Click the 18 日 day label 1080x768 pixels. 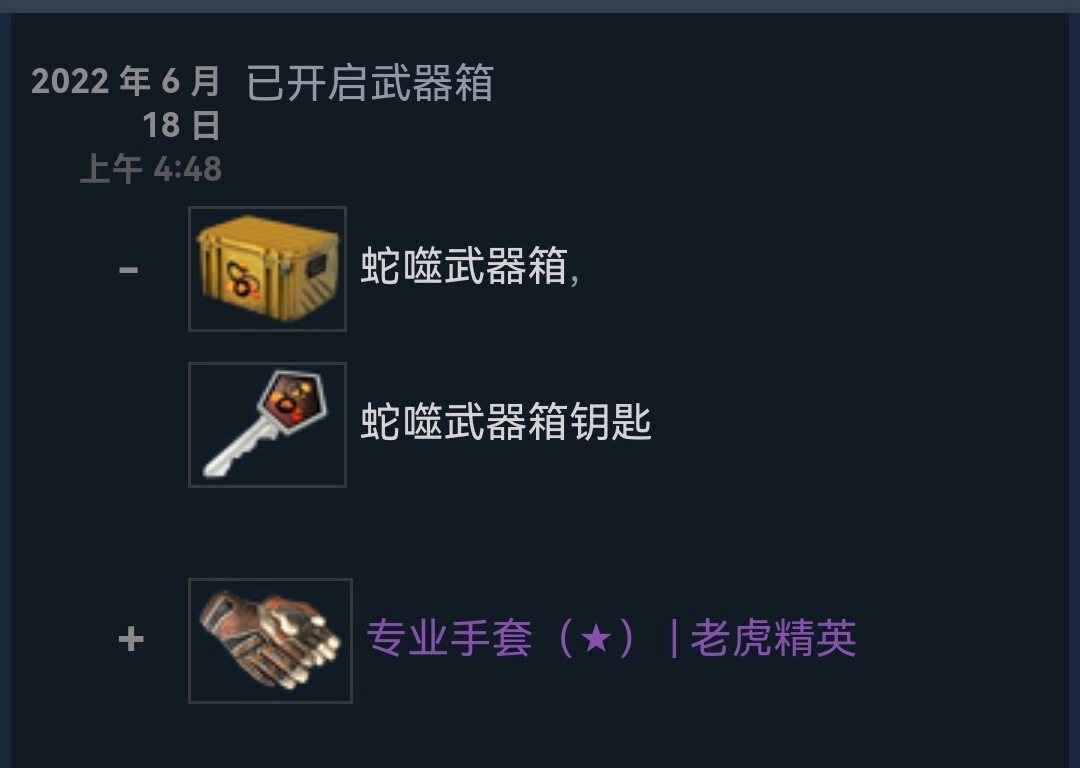(181, 125)
